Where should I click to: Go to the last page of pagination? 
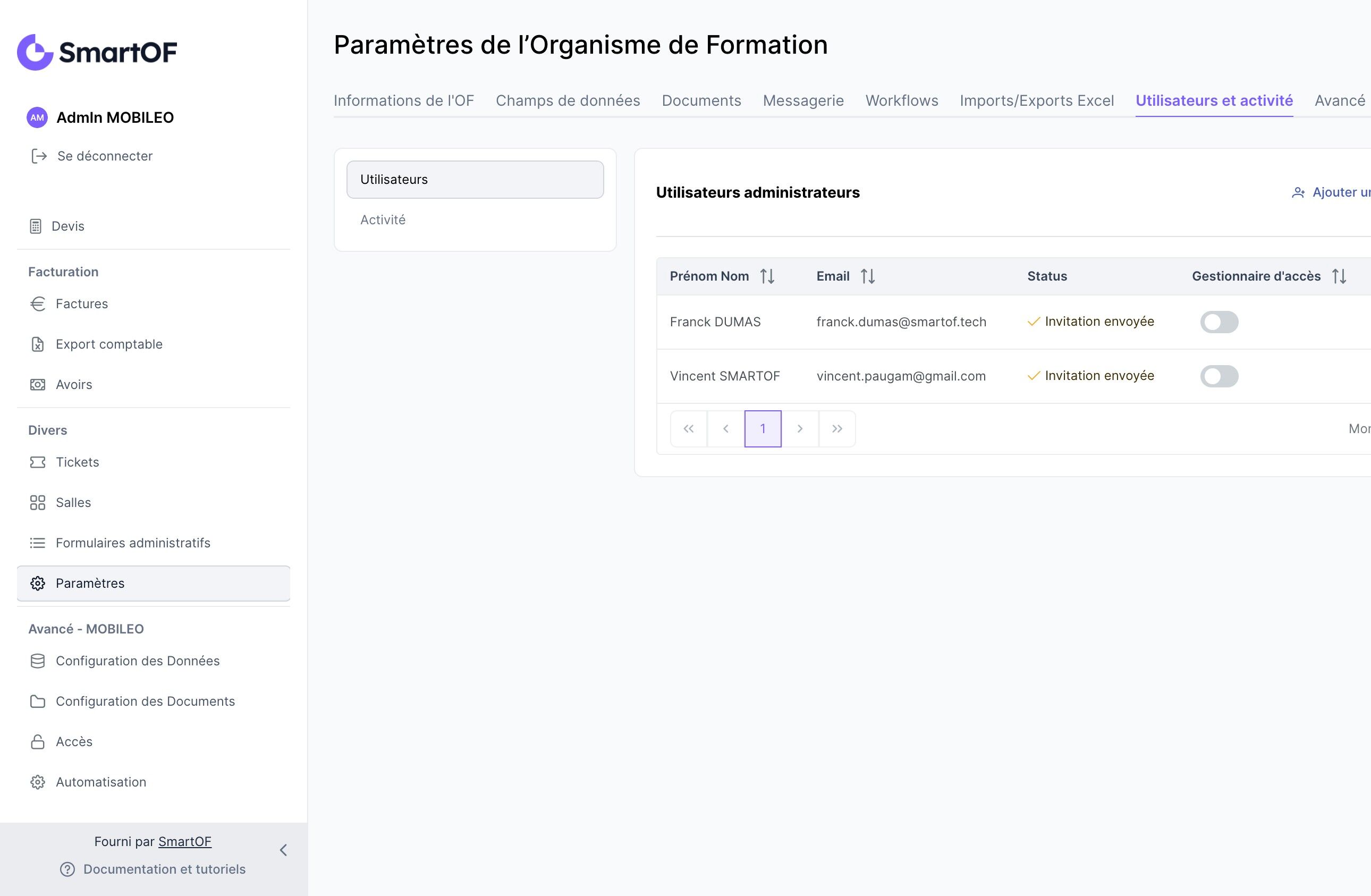pos(837,429)
